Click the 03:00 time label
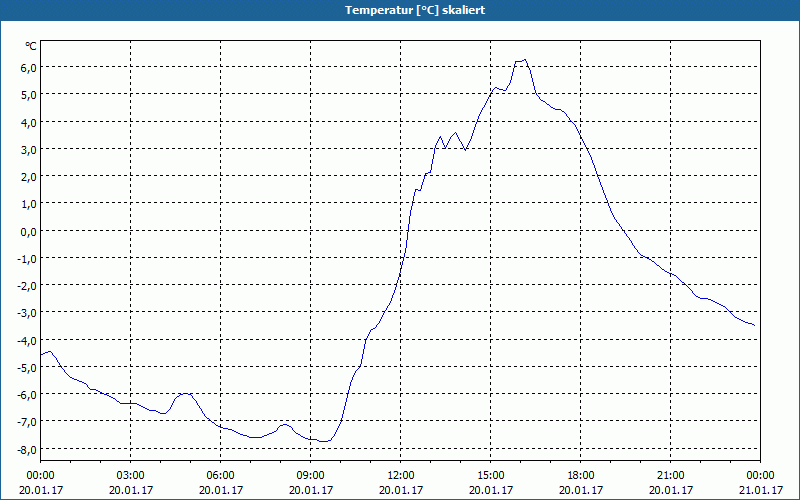 coord(131,476)
